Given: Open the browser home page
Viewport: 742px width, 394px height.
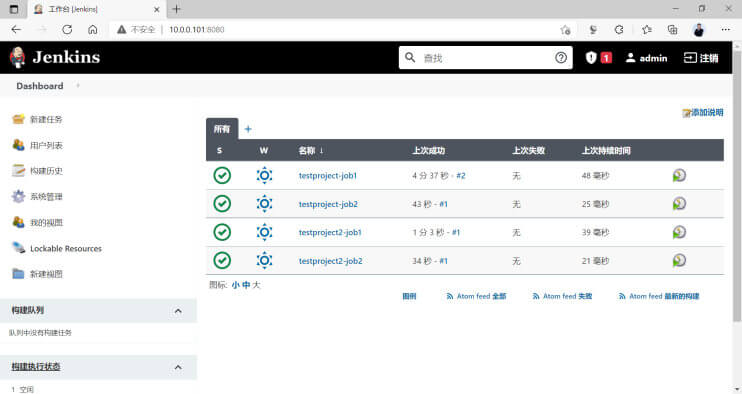Looking at the screenshot, I should click(x=93, y=29).
